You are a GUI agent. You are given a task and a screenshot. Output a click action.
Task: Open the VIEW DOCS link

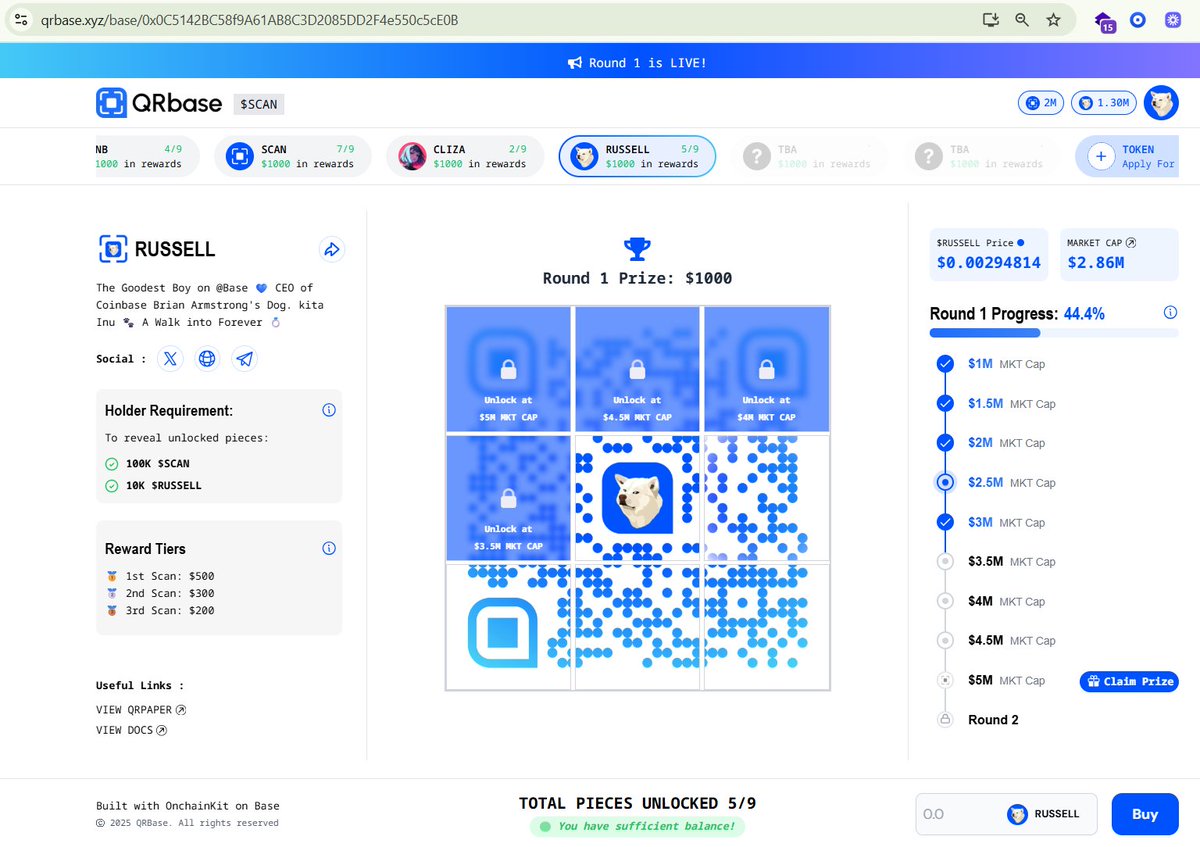click(x=131, y=730)
